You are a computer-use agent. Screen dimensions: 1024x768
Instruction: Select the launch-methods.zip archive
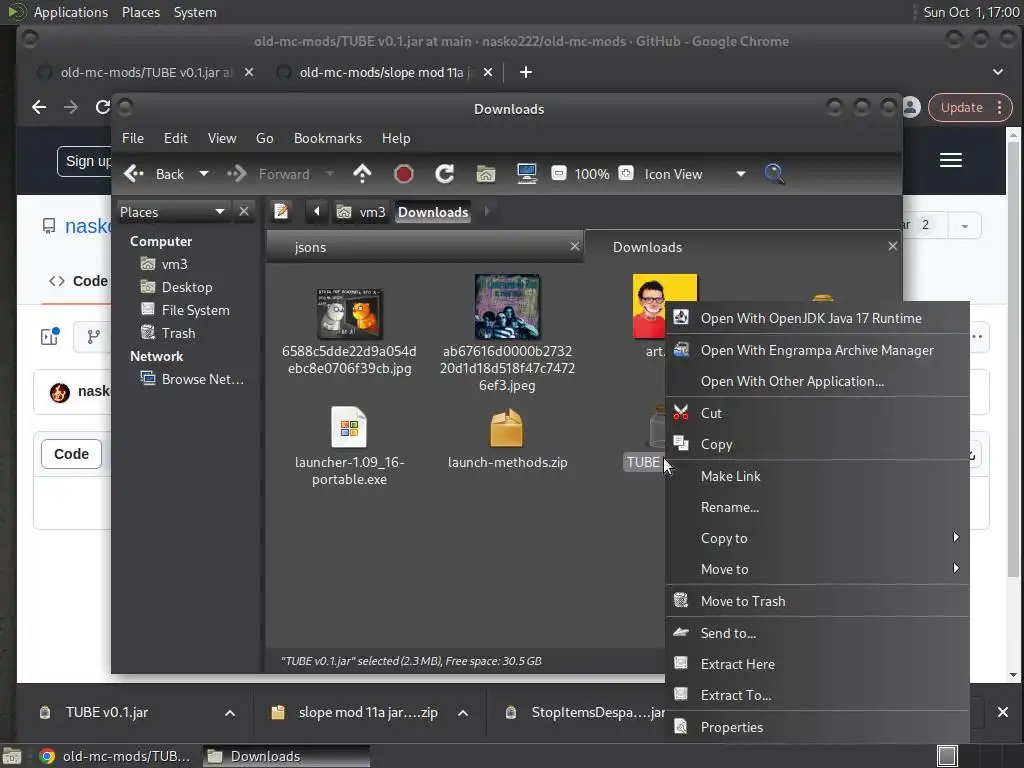coord(507,427)
